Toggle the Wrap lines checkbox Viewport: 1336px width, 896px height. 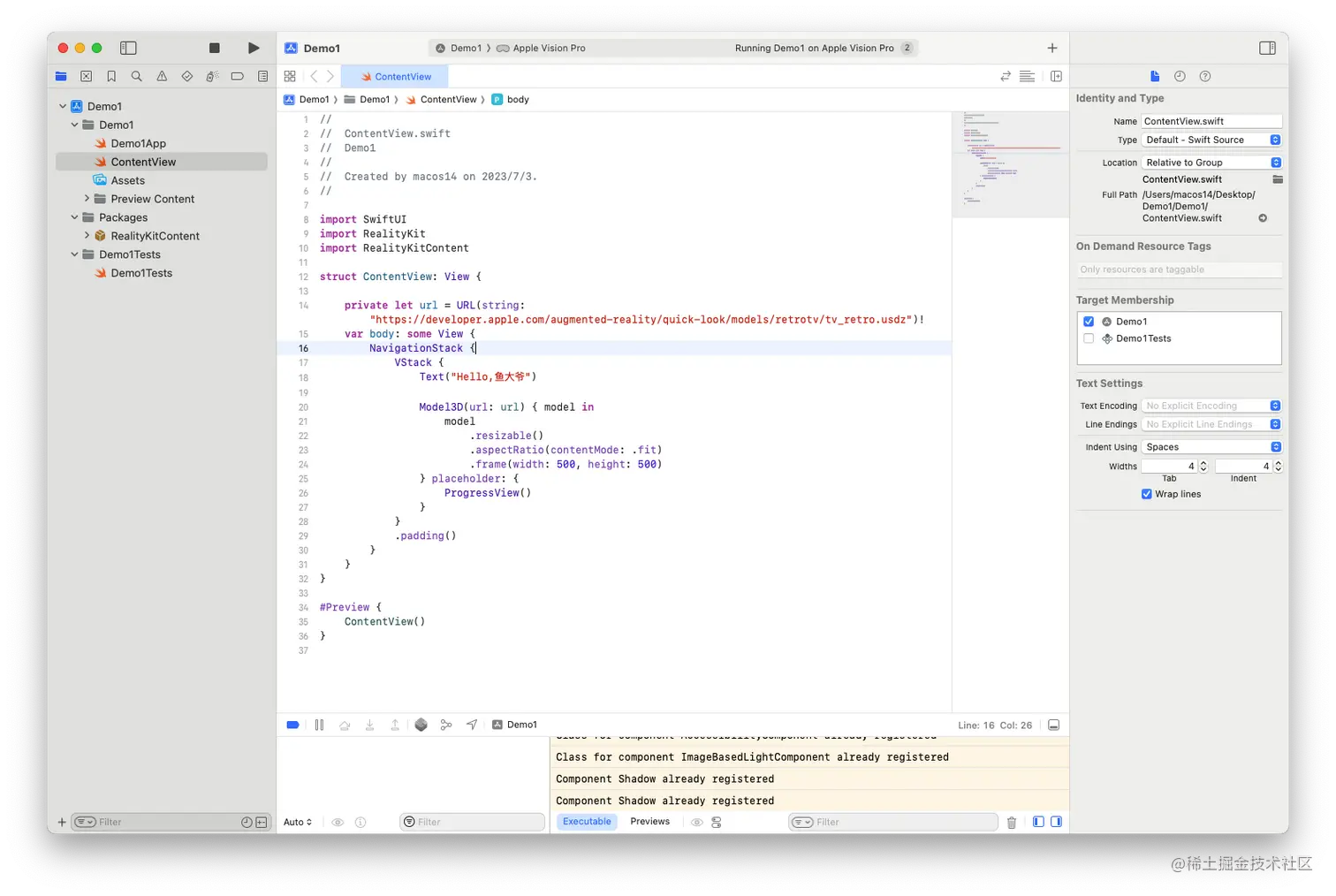pyautogui.click(x=1146, y=494)
